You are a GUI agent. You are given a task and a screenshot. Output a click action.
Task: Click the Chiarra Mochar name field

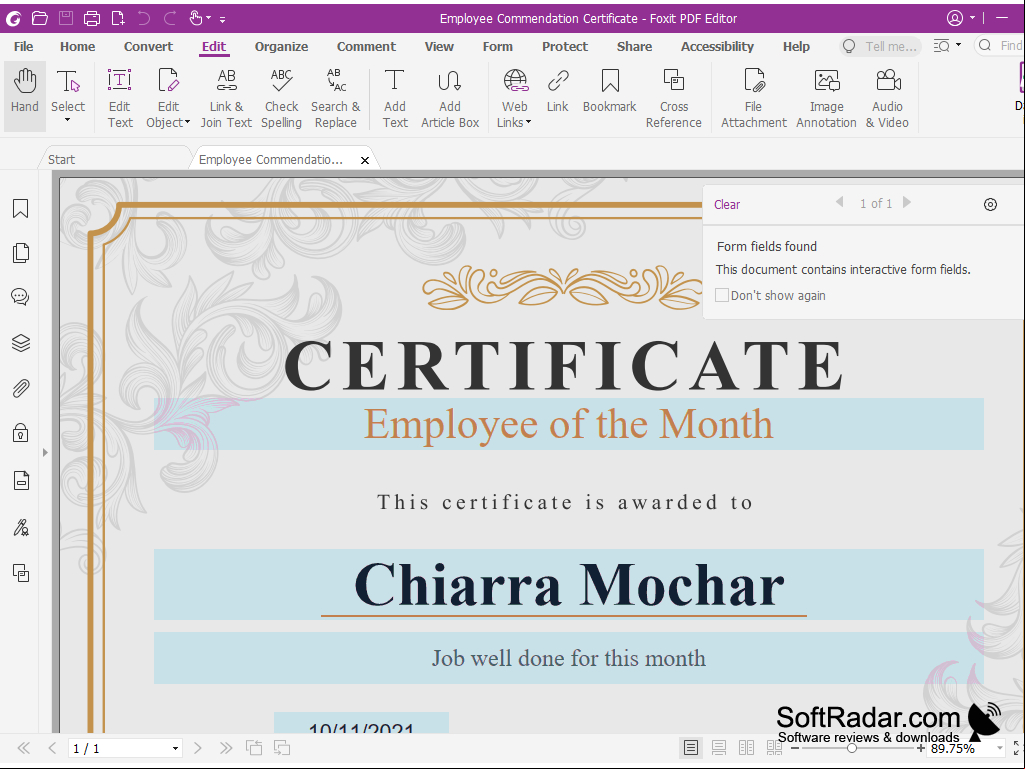[x=569, y=585]
